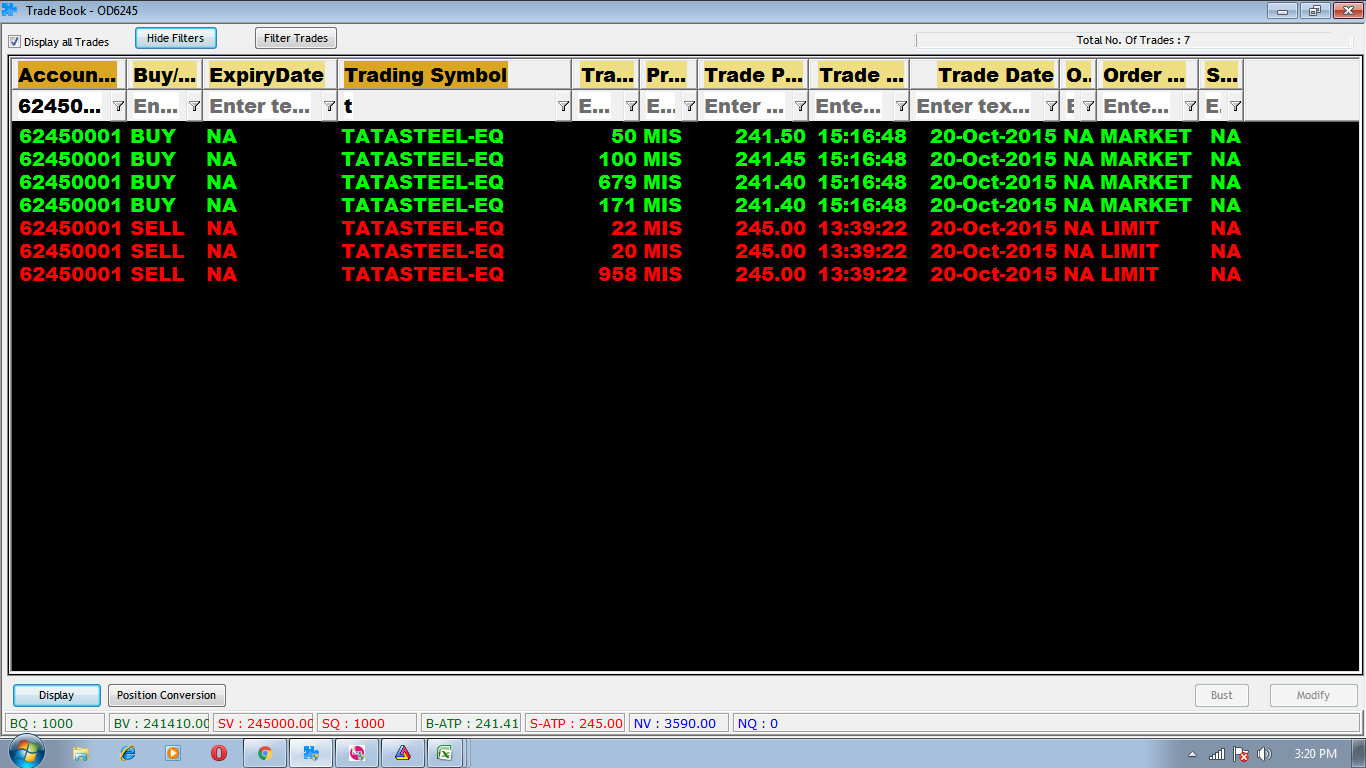Select the BUY trade with quantity 679
This screenshot has width=1366, height=768.
[630, 182]
